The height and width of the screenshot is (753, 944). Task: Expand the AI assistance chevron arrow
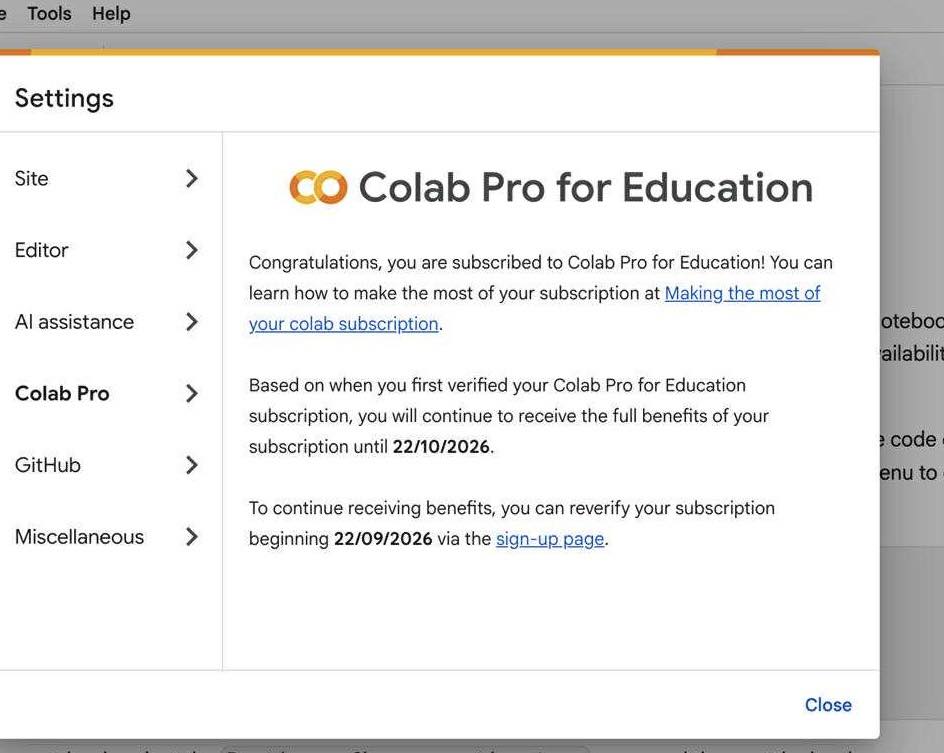point(191,321)
